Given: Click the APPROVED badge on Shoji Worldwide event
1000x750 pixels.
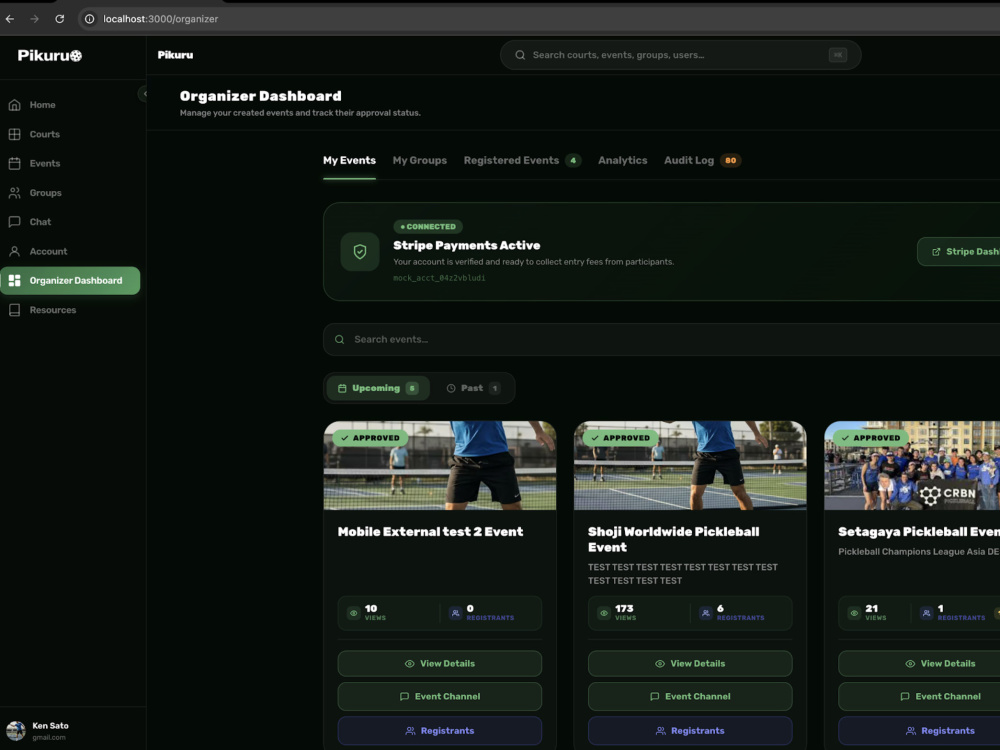Looking at the screenshot, I should pyautogui.click(x=621, y=438).
